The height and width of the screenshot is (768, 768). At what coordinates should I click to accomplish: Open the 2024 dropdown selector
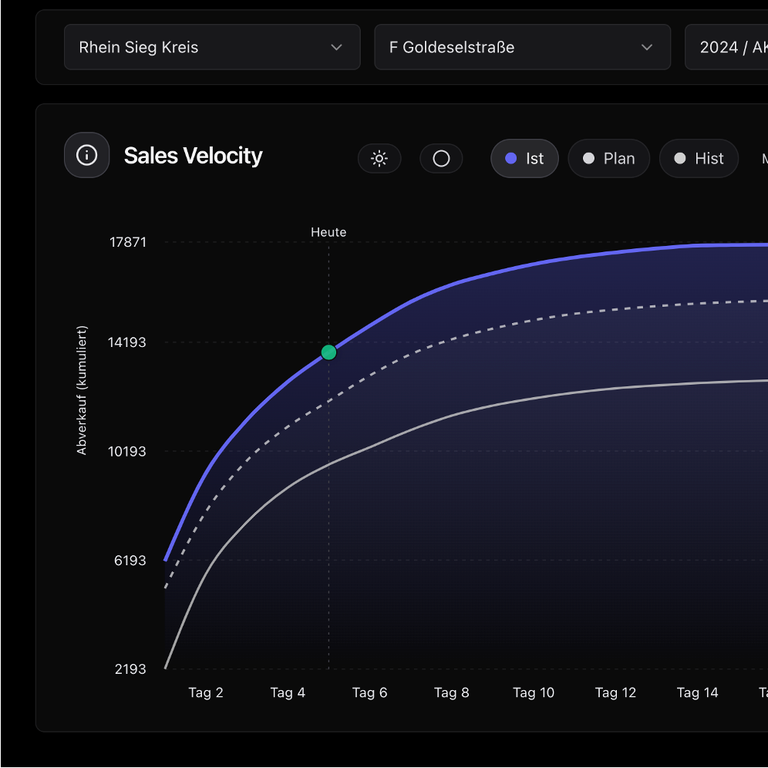click(x=726, y=47)
